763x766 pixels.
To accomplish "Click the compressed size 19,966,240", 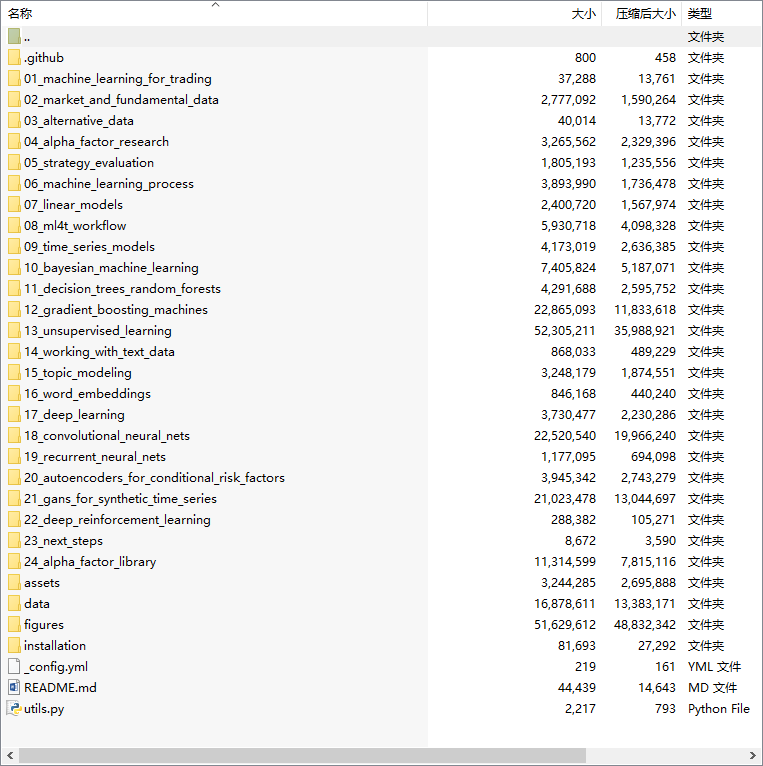I will (x=645, y=435).
